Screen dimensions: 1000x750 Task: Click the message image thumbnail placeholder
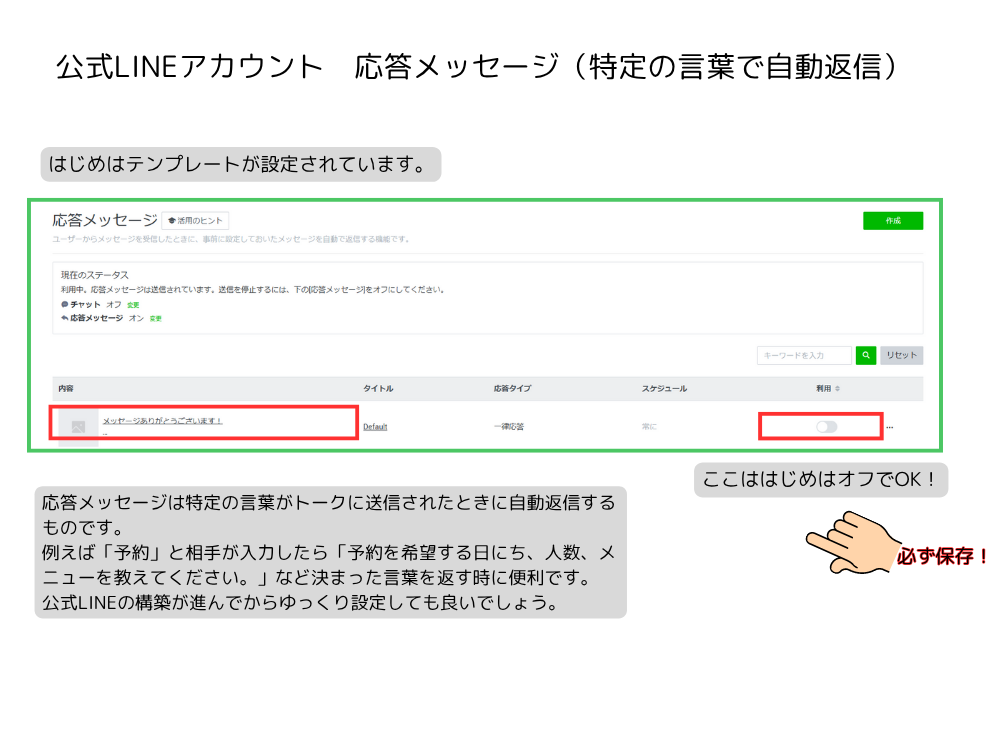tap(78, 427)
